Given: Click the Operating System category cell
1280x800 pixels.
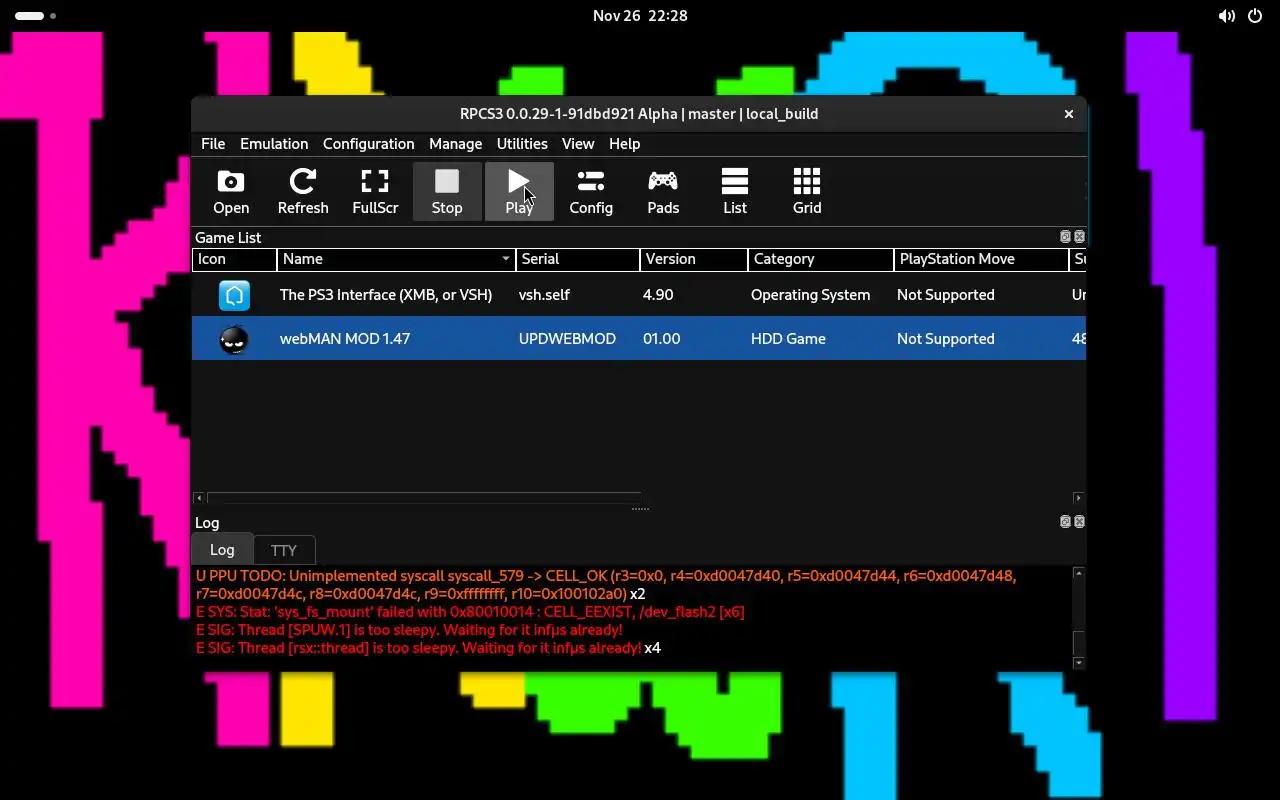Looking at the screenshot, I should coord(810,295).
